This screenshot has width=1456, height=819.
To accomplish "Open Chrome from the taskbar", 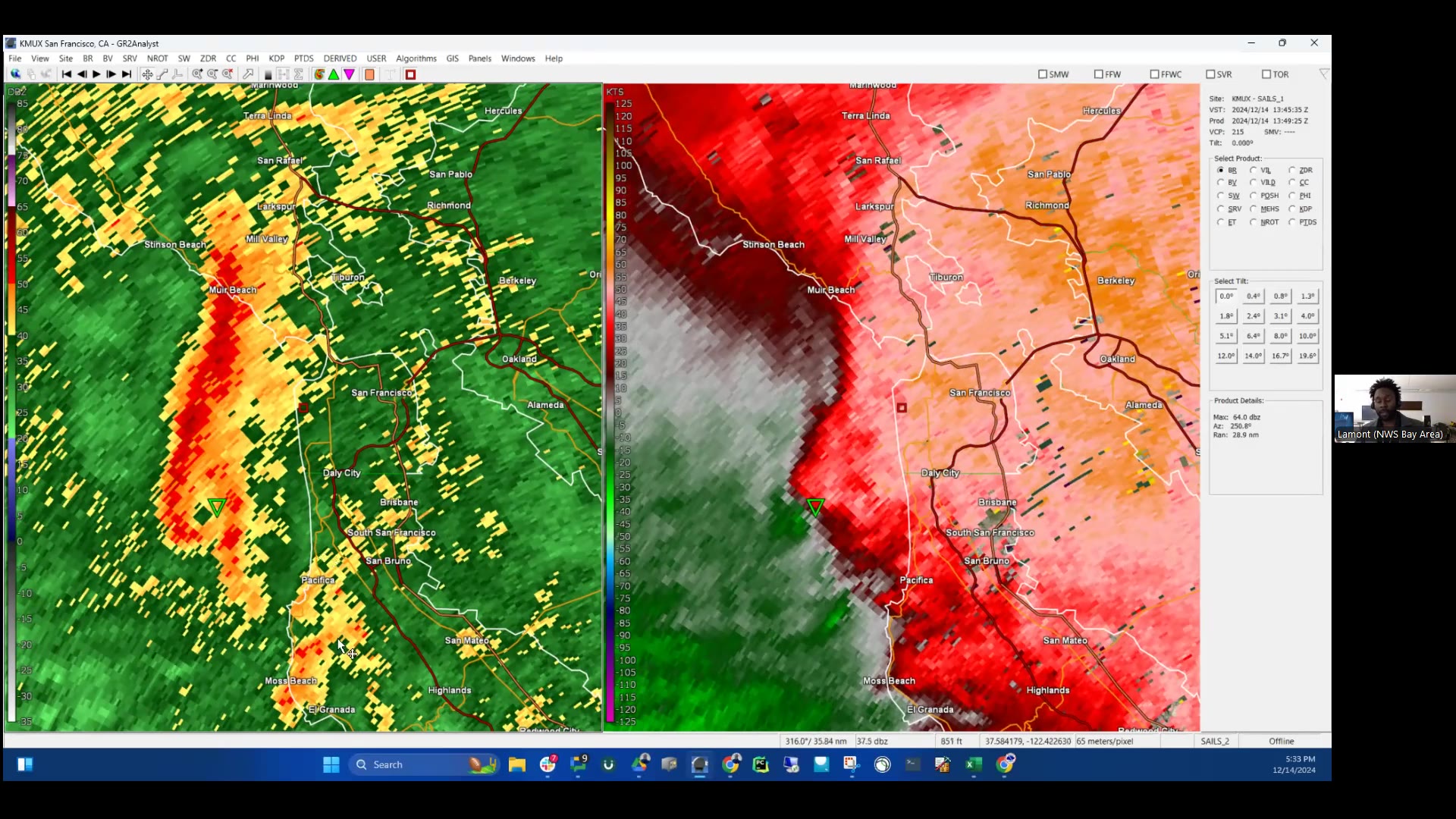I will coord(730,764).
